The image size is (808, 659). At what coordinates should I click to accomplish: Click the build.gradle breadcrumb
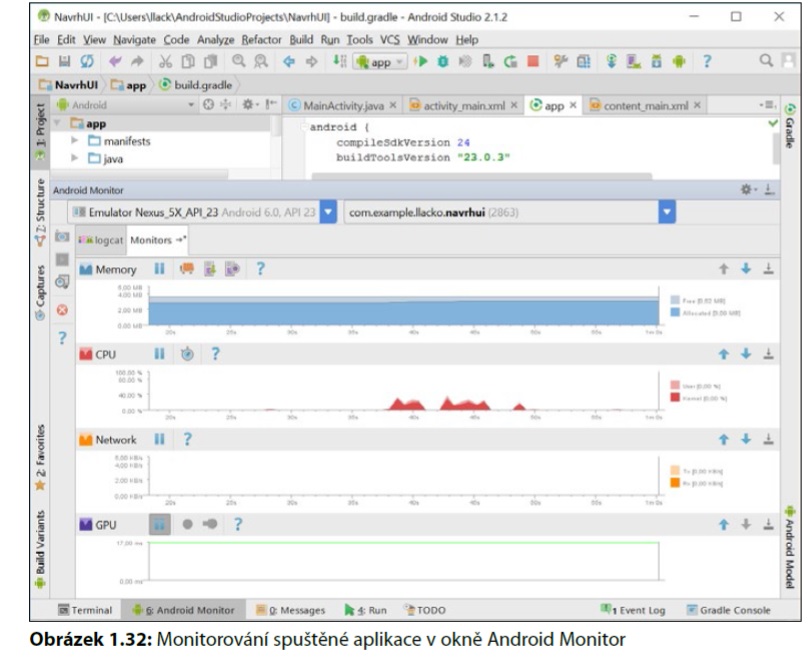(x=196, y=85)
